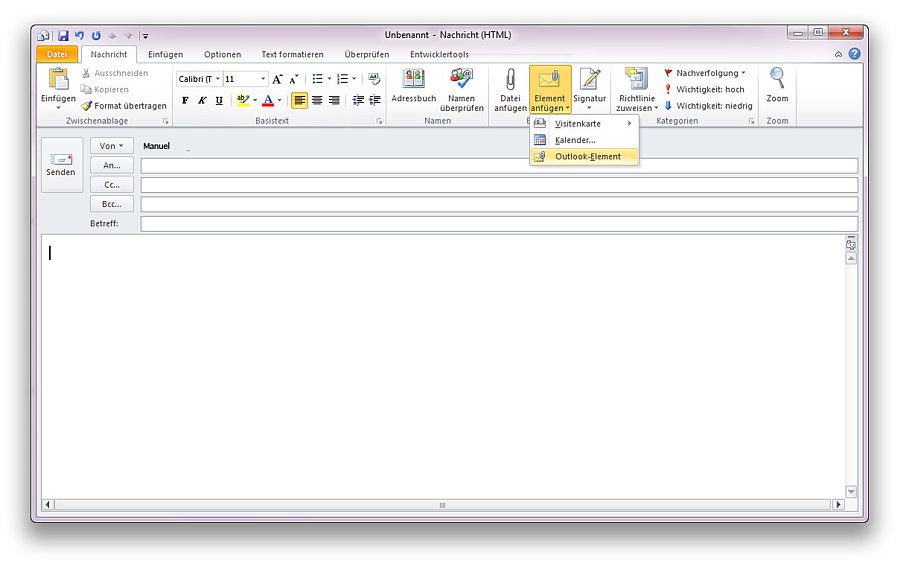The height and width of the screenshot is (563, 900).
Task: Click the Outlook Help question mark icon
Action: coord(855,54)
